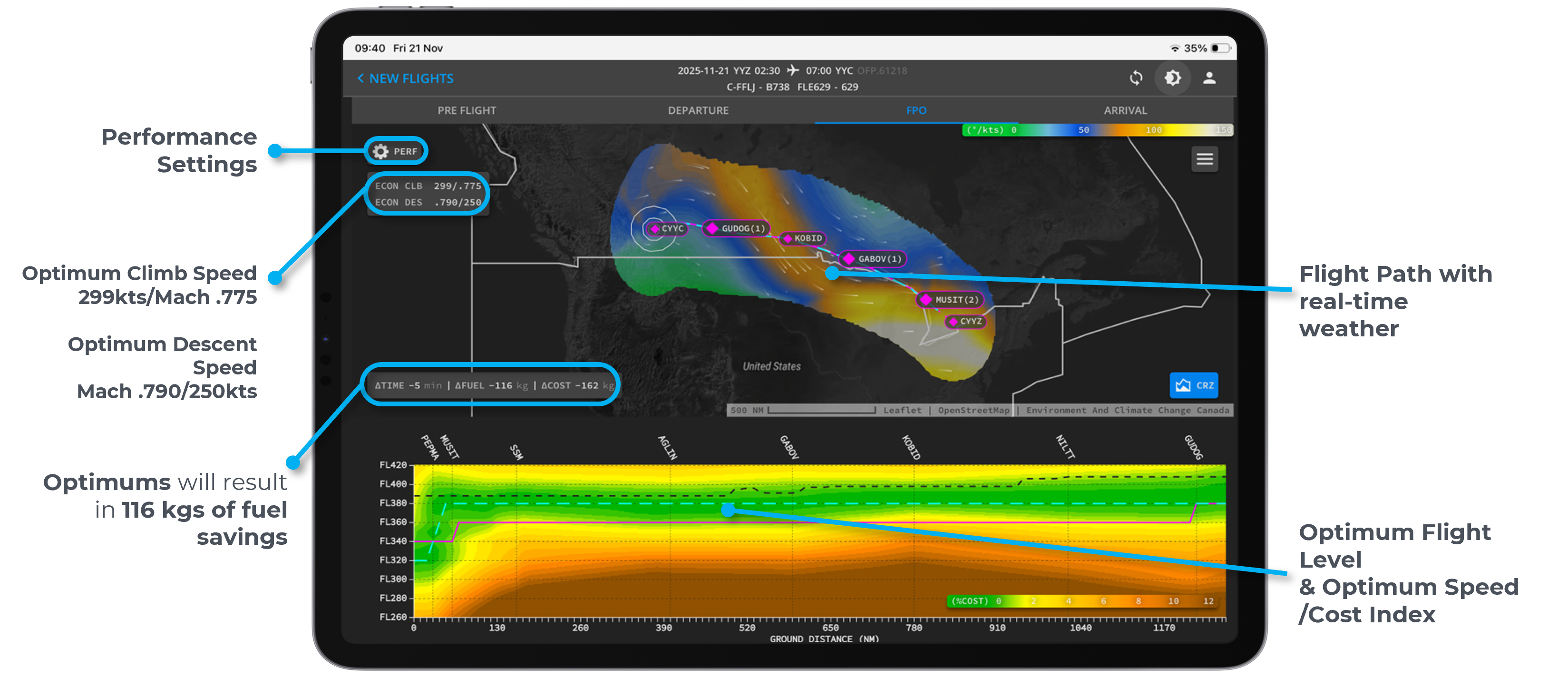Click the ΔTIME -5 min readout
The image size is (1568, 678).
pos(408,385)
